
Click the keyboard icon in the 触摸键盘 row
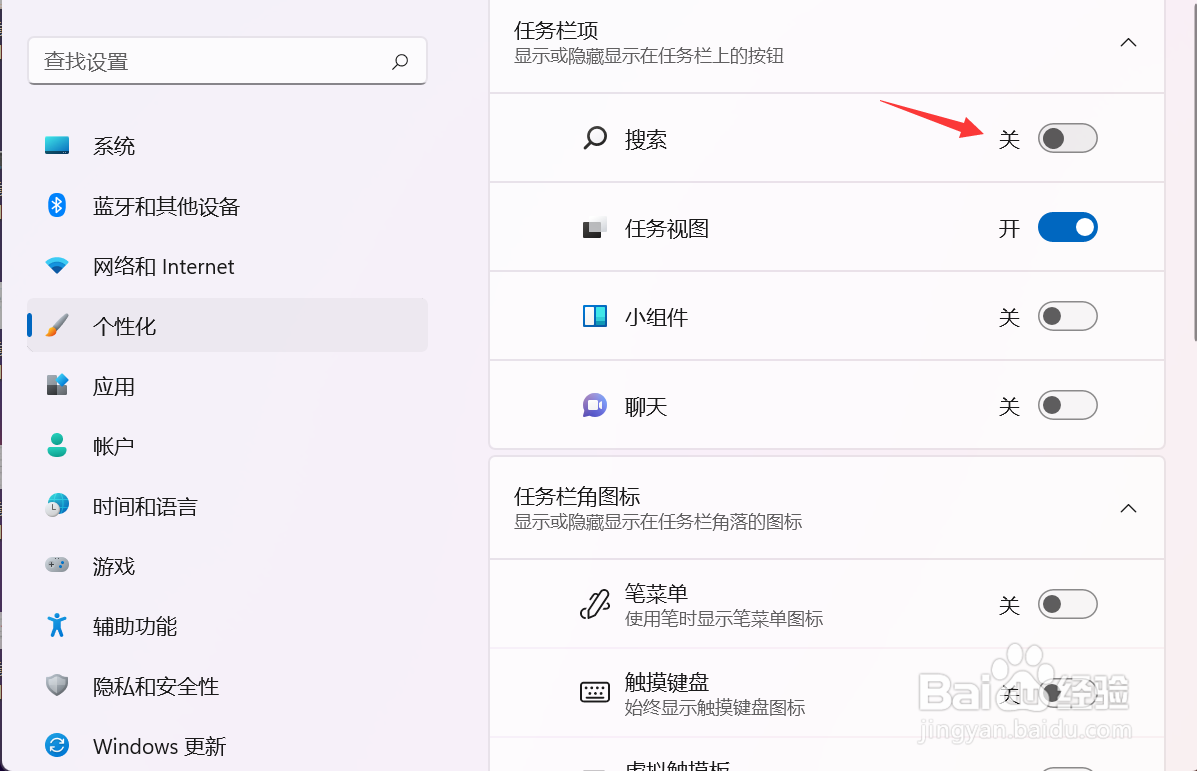pyautogui.click(x=595, y=692)
